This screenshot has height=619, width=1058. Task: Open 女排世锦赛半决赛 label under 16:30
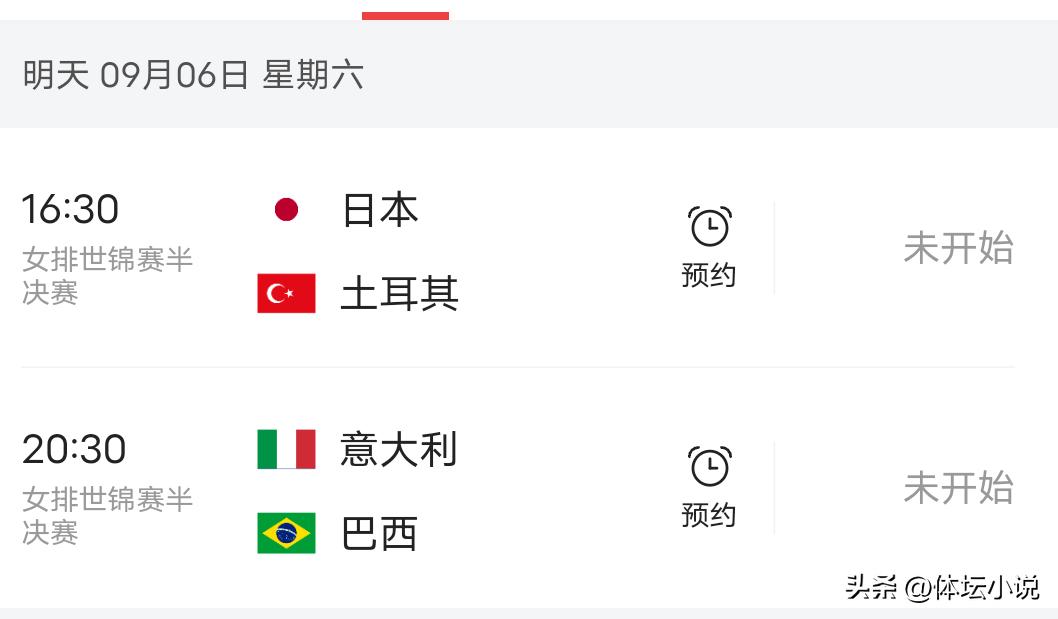coord(107,275)
